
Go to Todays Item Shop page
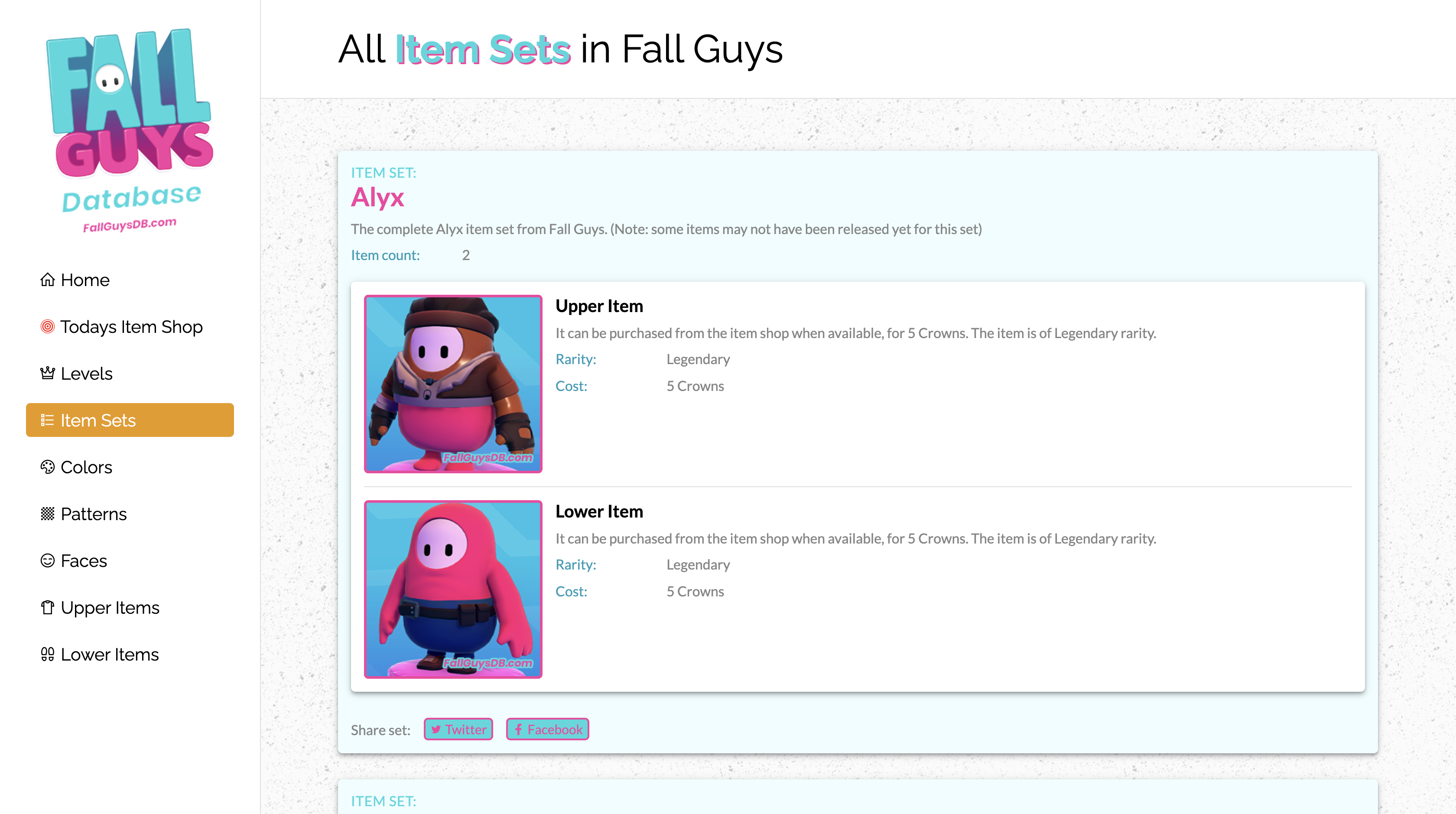[x=131, y=327]
